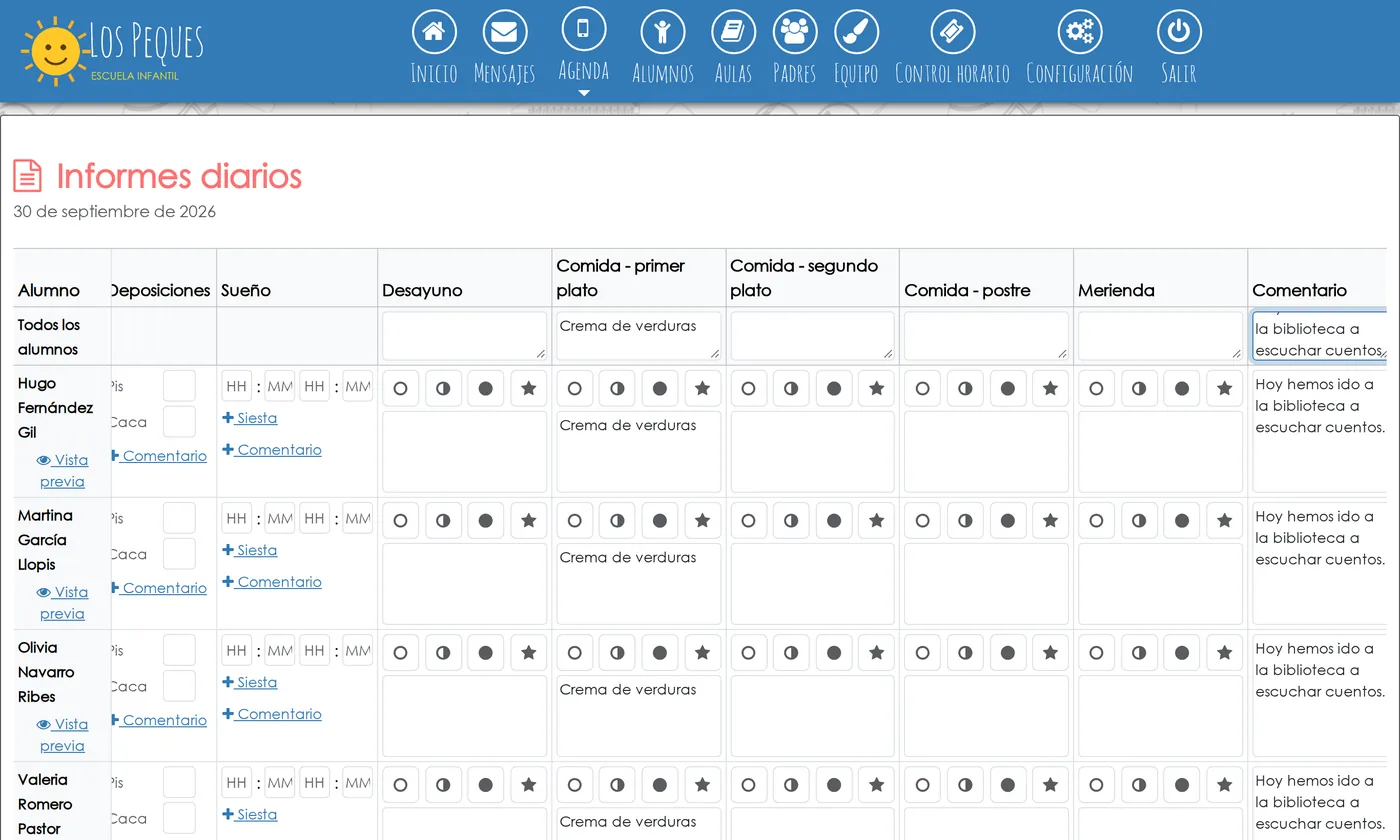Image resolution: width=1400 pixels, height=840 pixels.
Task: Open the Configuración gears icon
Action: 1080,32
